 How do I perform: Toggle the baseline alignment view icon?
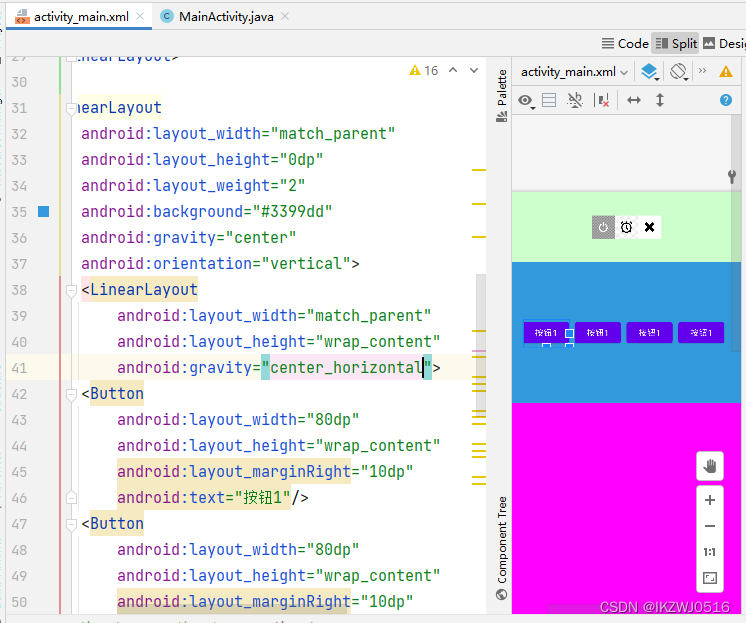(x=549, y=100)
